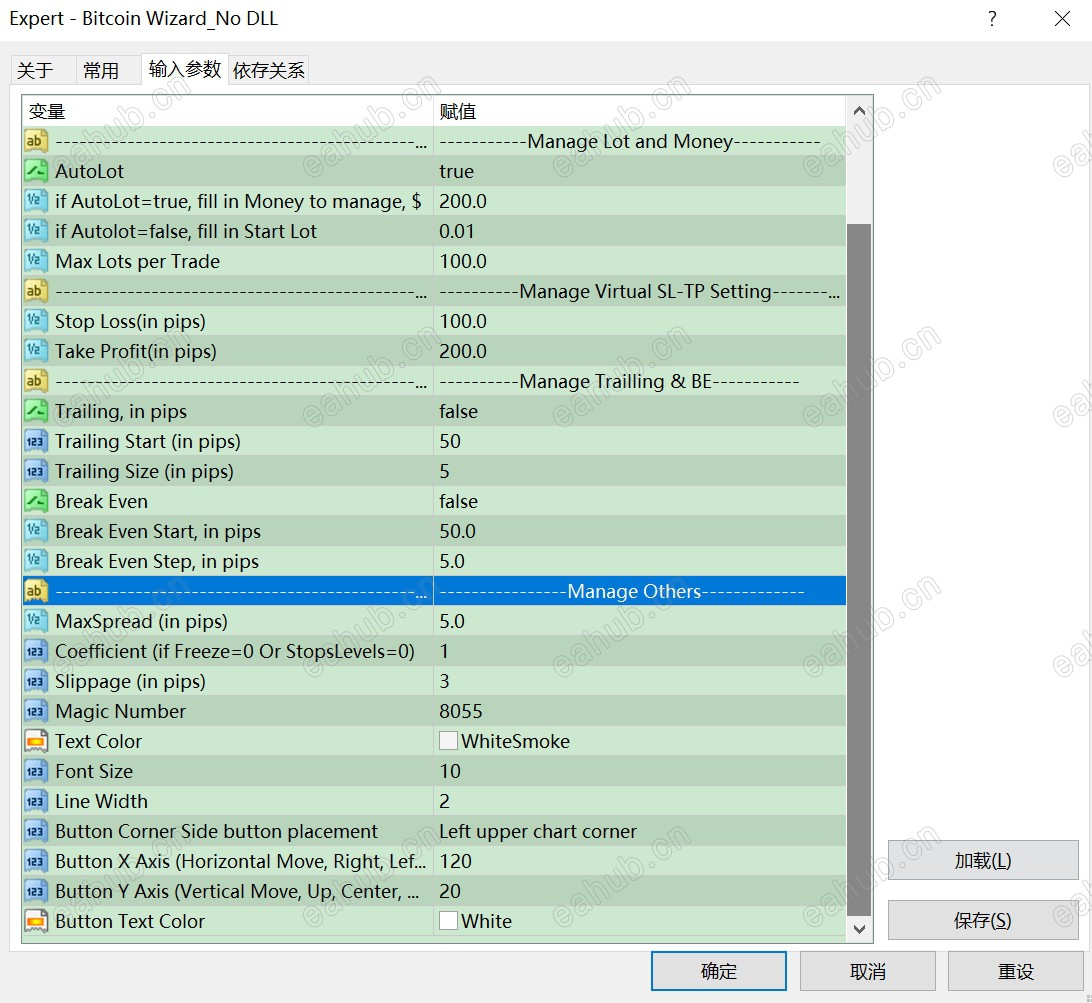
Task: Click the integer icon beside Font Size
Action: [36, 770]
